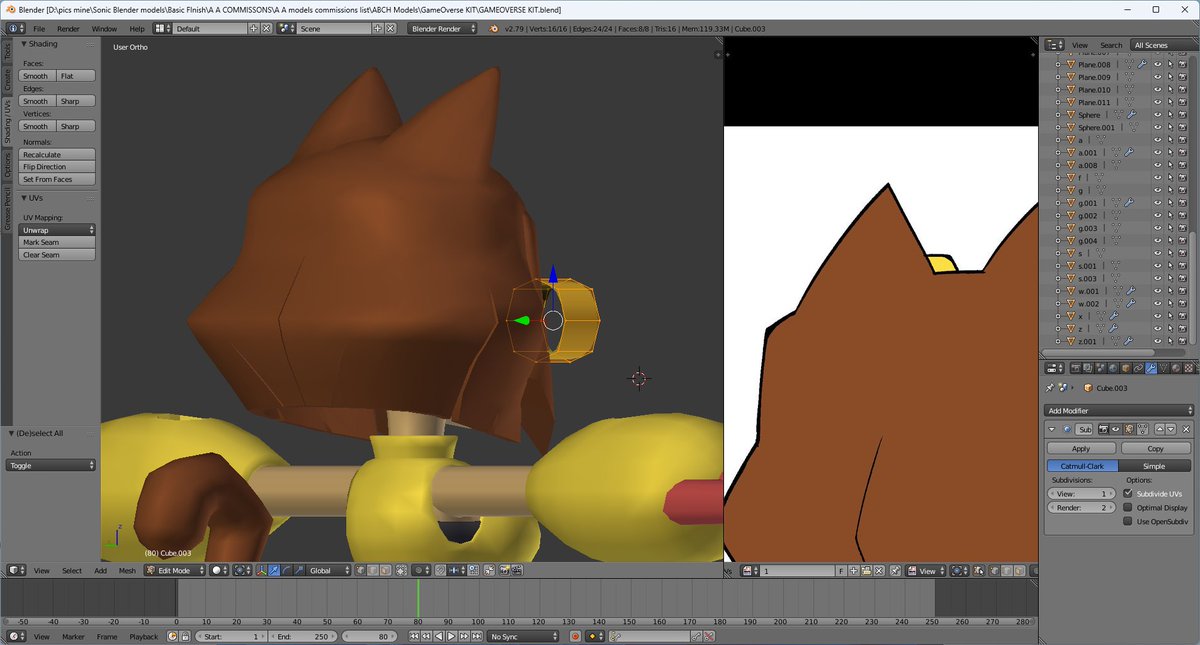Jump to the last frame

coord(477,636)
